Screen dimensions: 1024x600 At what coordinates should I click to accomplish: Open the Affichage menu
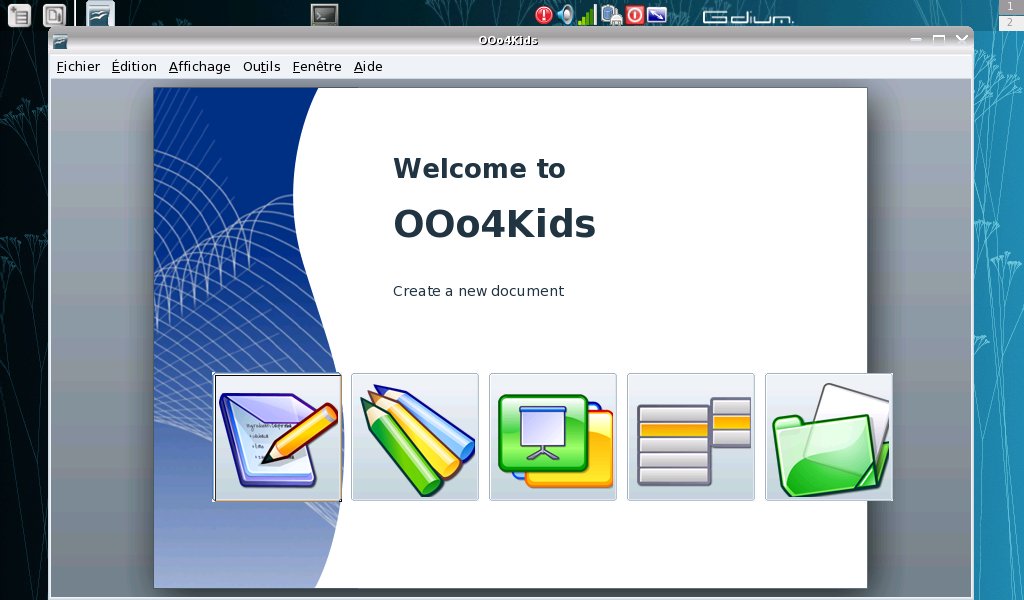pos(199,67)
